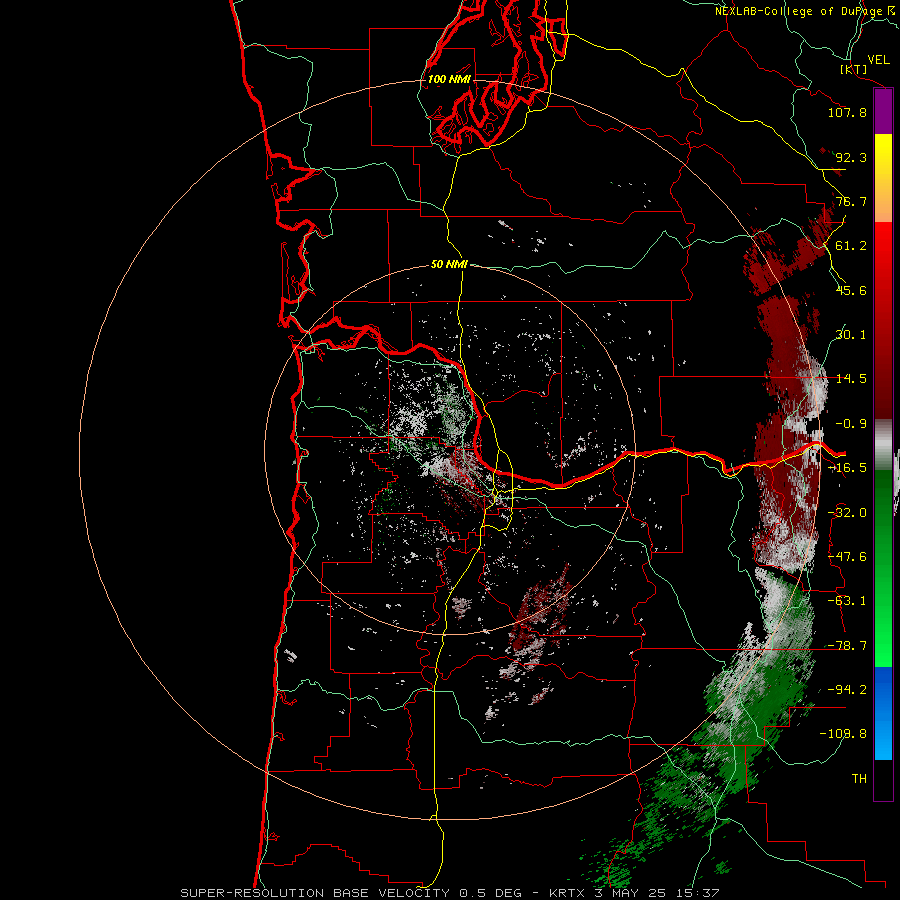Click the 30.1 velocity scale value

tap(851, 335)
